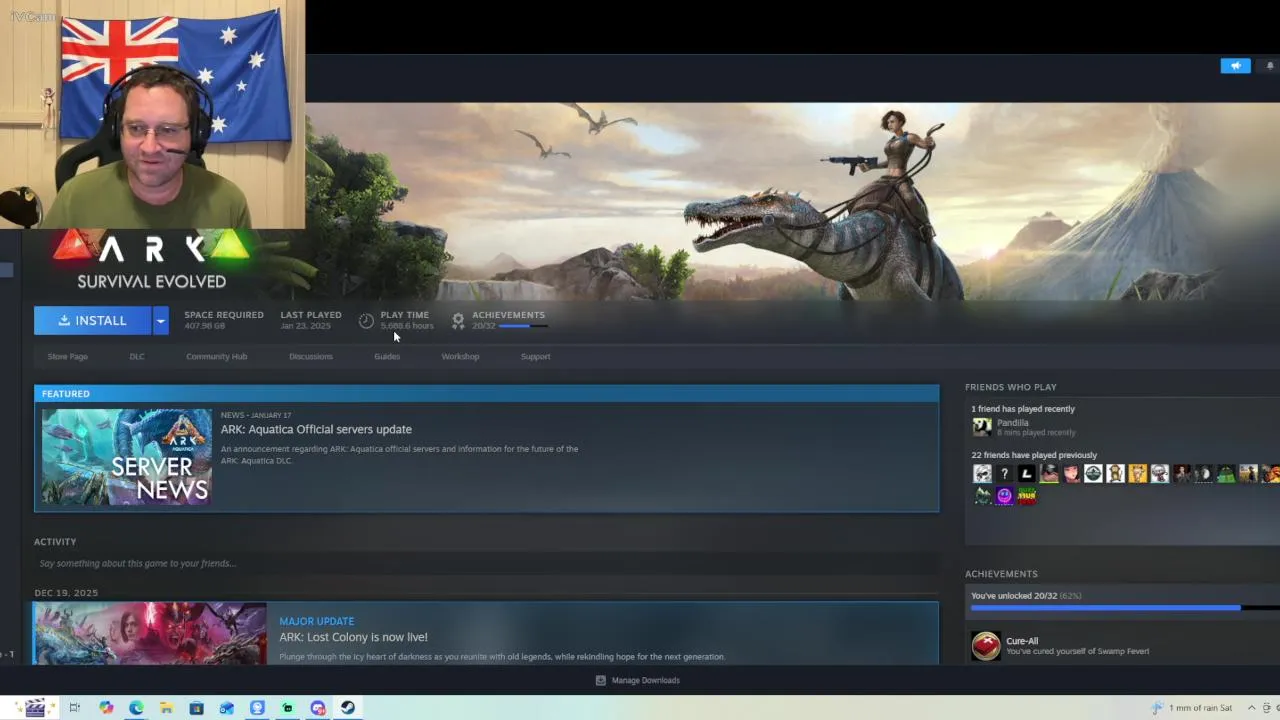Click the play time clock icon
Viewport: 1280px width, 720px height.
(366, 321)
